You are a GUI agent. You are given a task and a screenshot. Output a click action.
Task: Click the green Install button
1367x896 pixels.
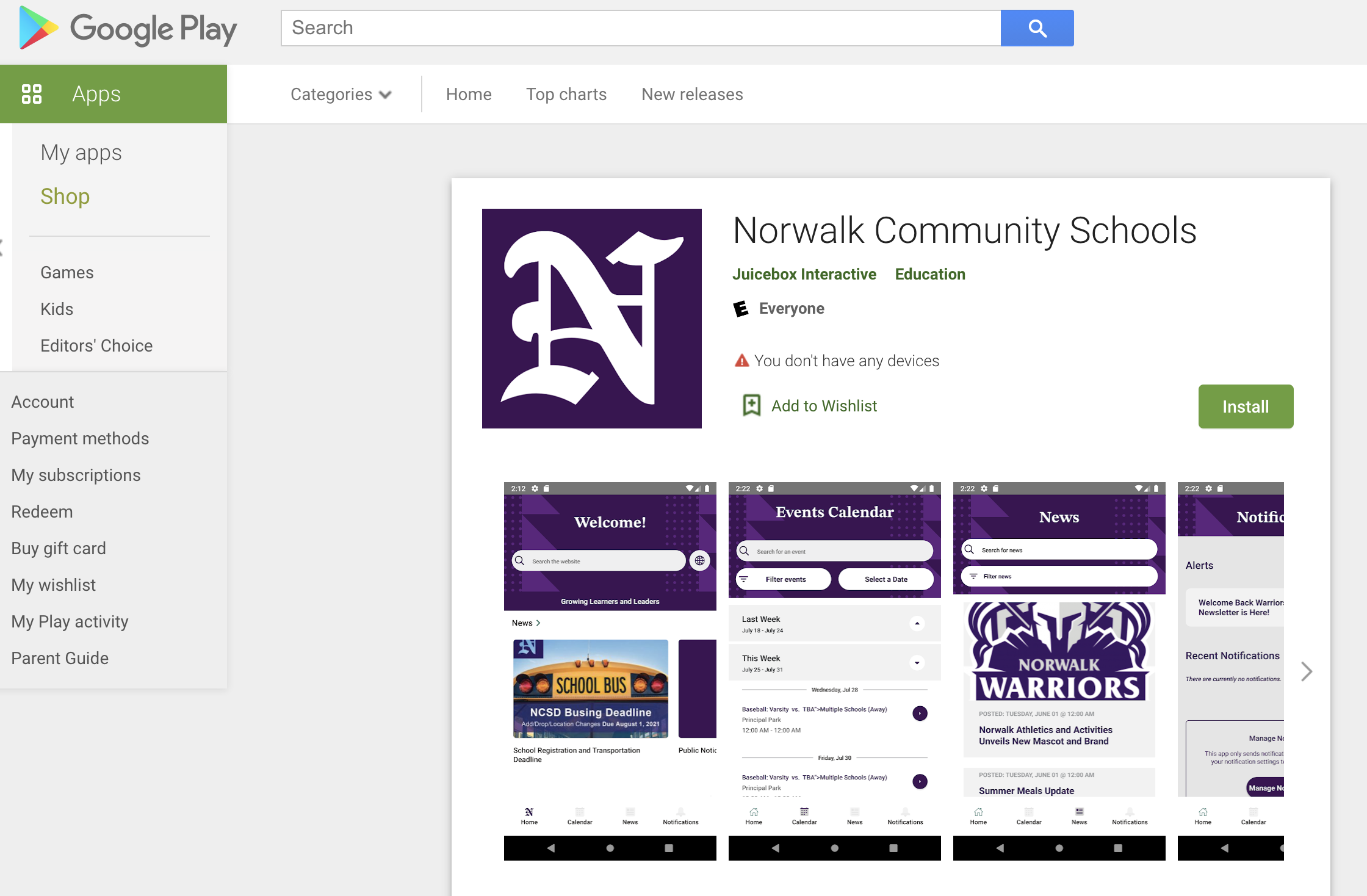(x=1246, y=406)
